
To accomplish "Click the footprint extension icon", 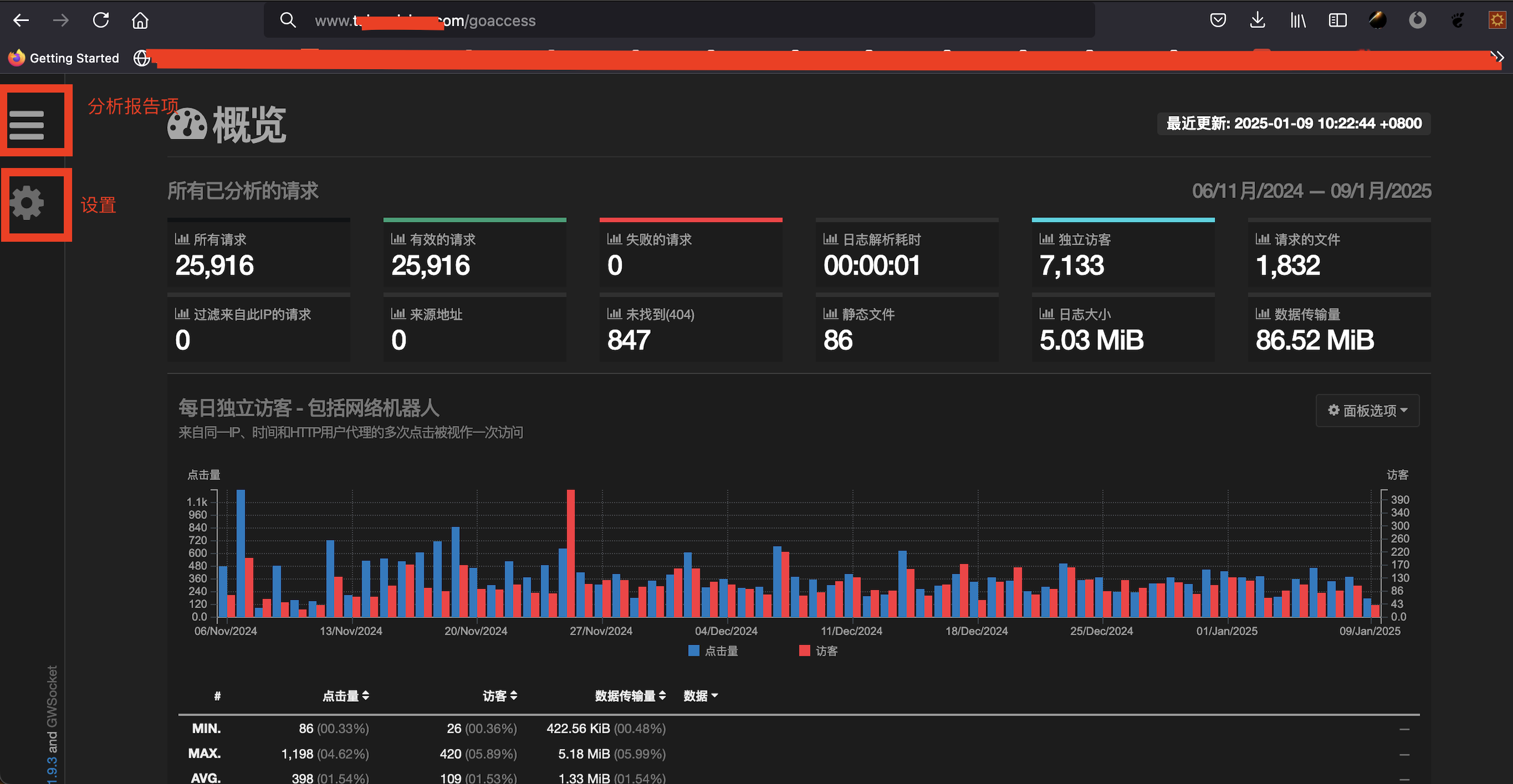I will point(1457,21).
